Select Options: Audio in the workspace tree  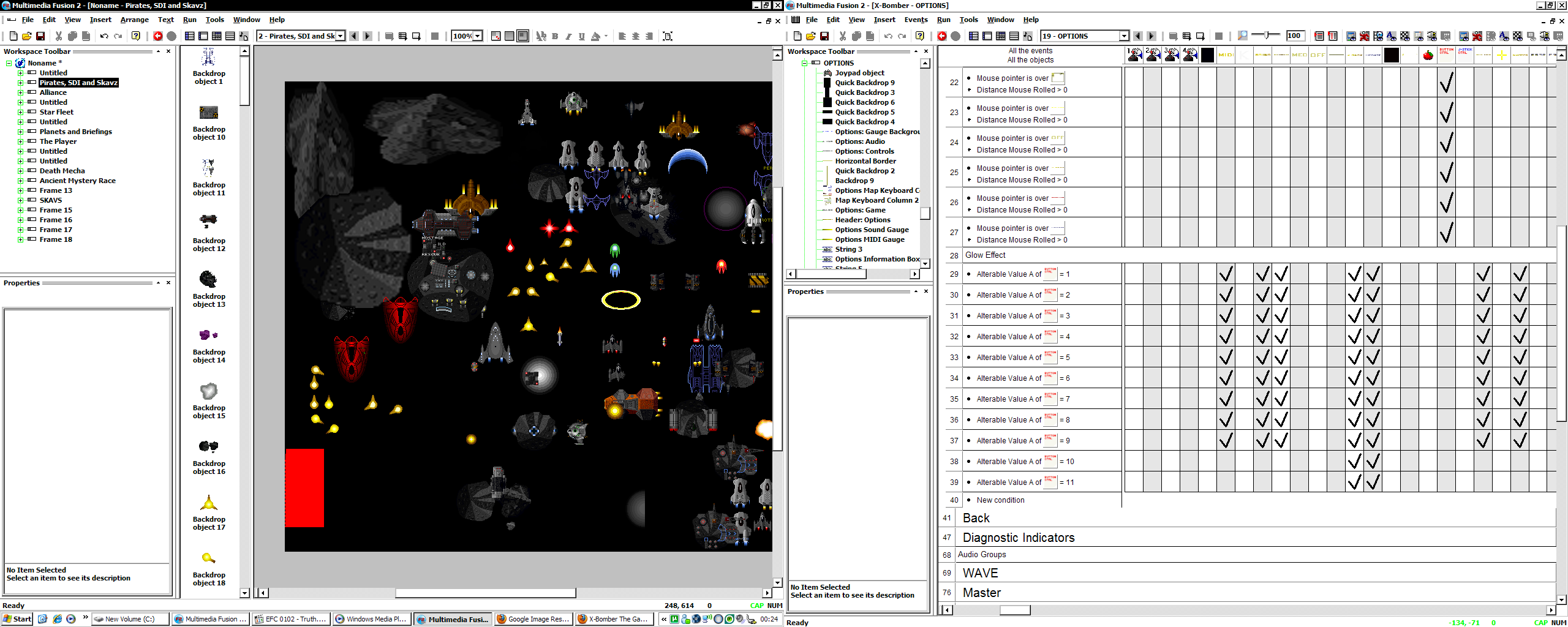coord(859,141)
